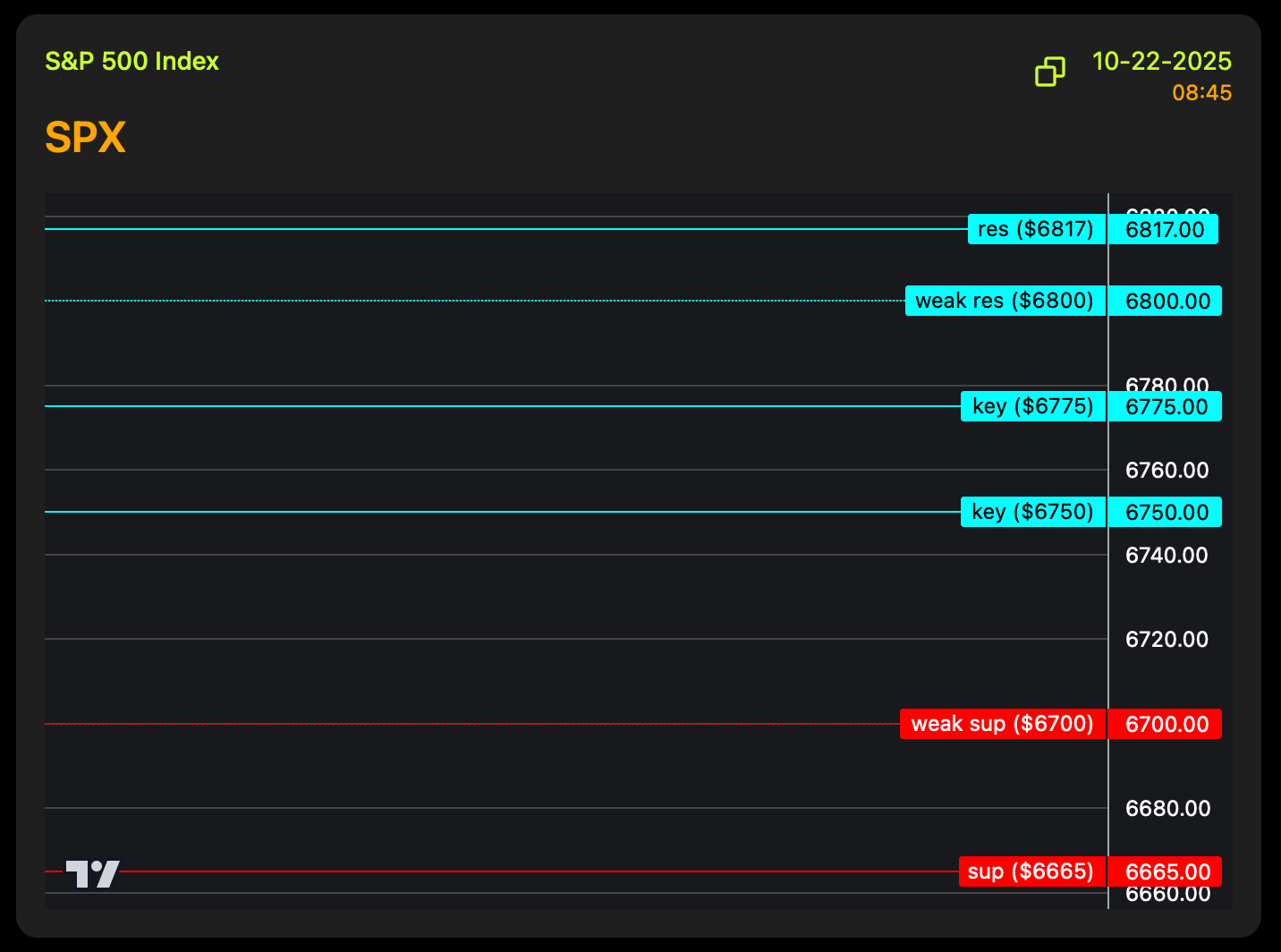The height and width of the screenshot is (952, 1281).
Task: Click the SPX ticker symbol
Action: point(85,138)
